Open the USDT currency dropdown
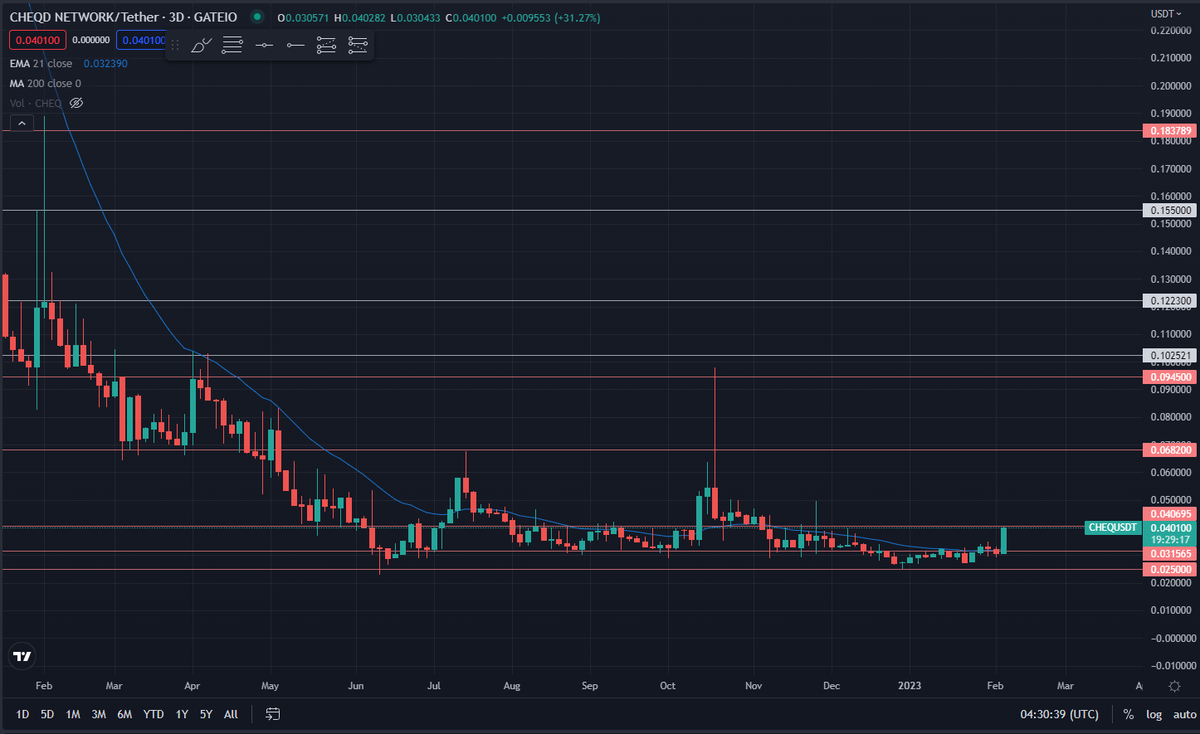The height and width of the screenshot is (734, 1200). 1166,12
